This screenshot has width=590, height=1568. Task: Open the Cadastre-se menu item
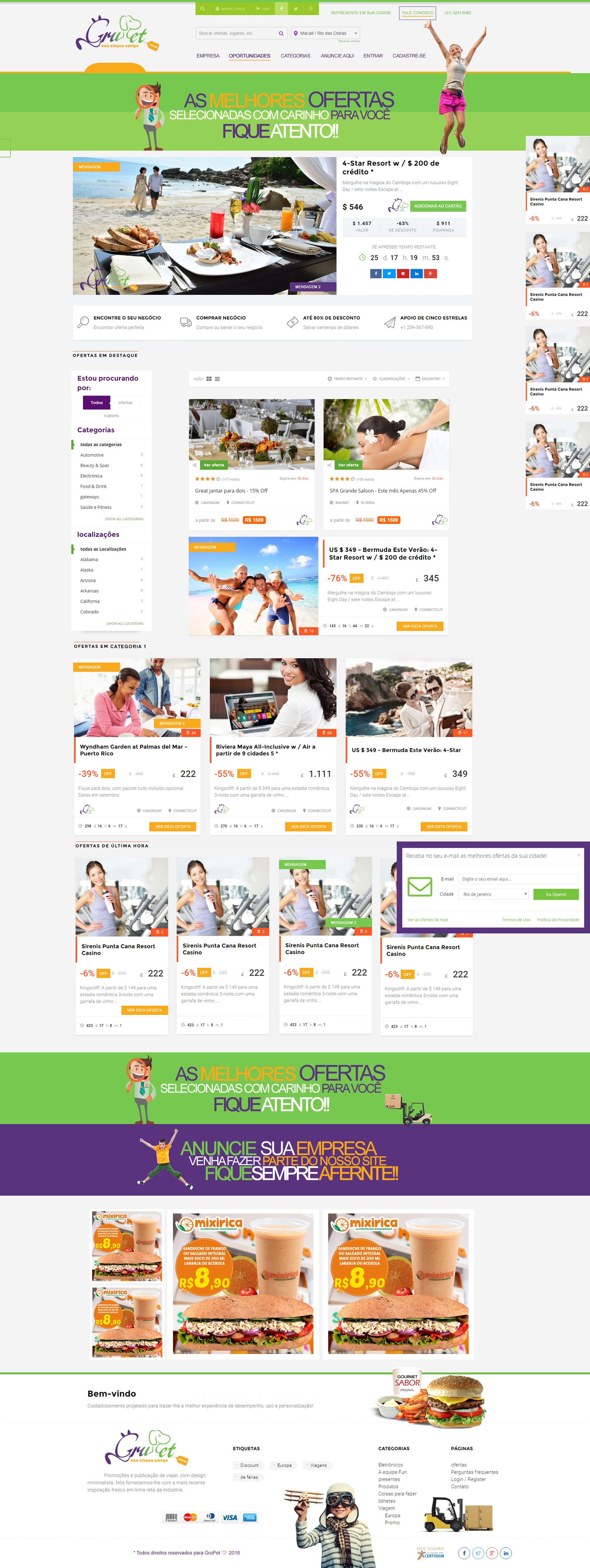[409, 56]
